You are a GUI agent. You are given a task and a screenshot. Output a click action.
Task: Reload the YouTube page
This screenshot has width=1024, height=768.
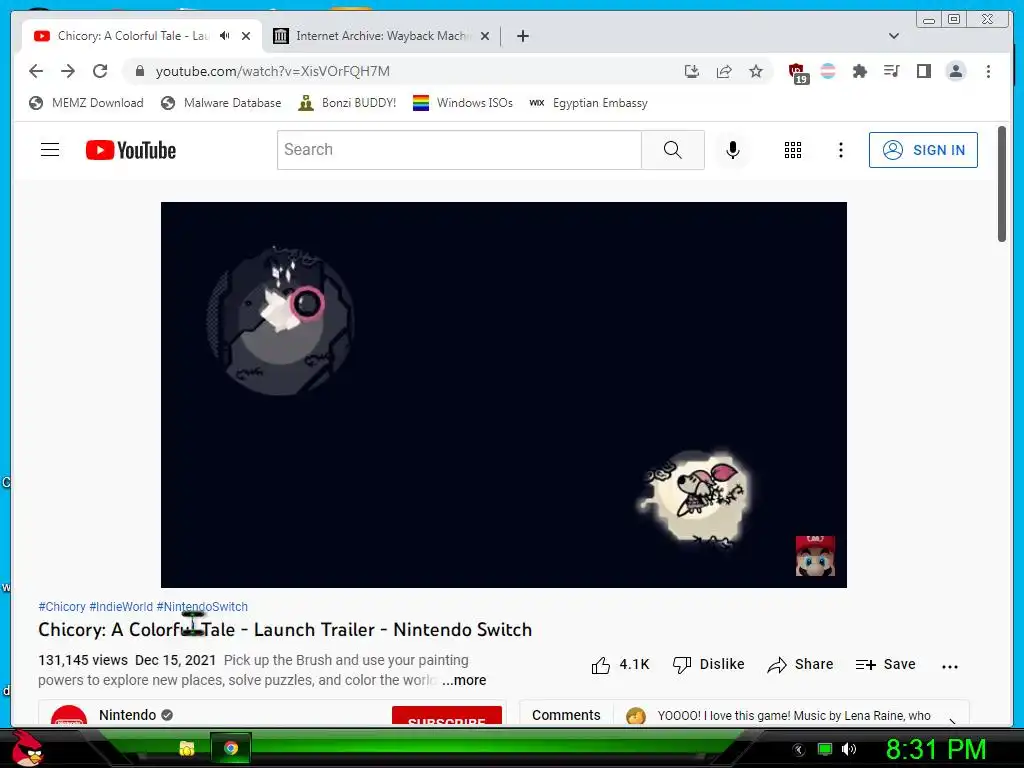pyautogui.click(x=100, y=71)
